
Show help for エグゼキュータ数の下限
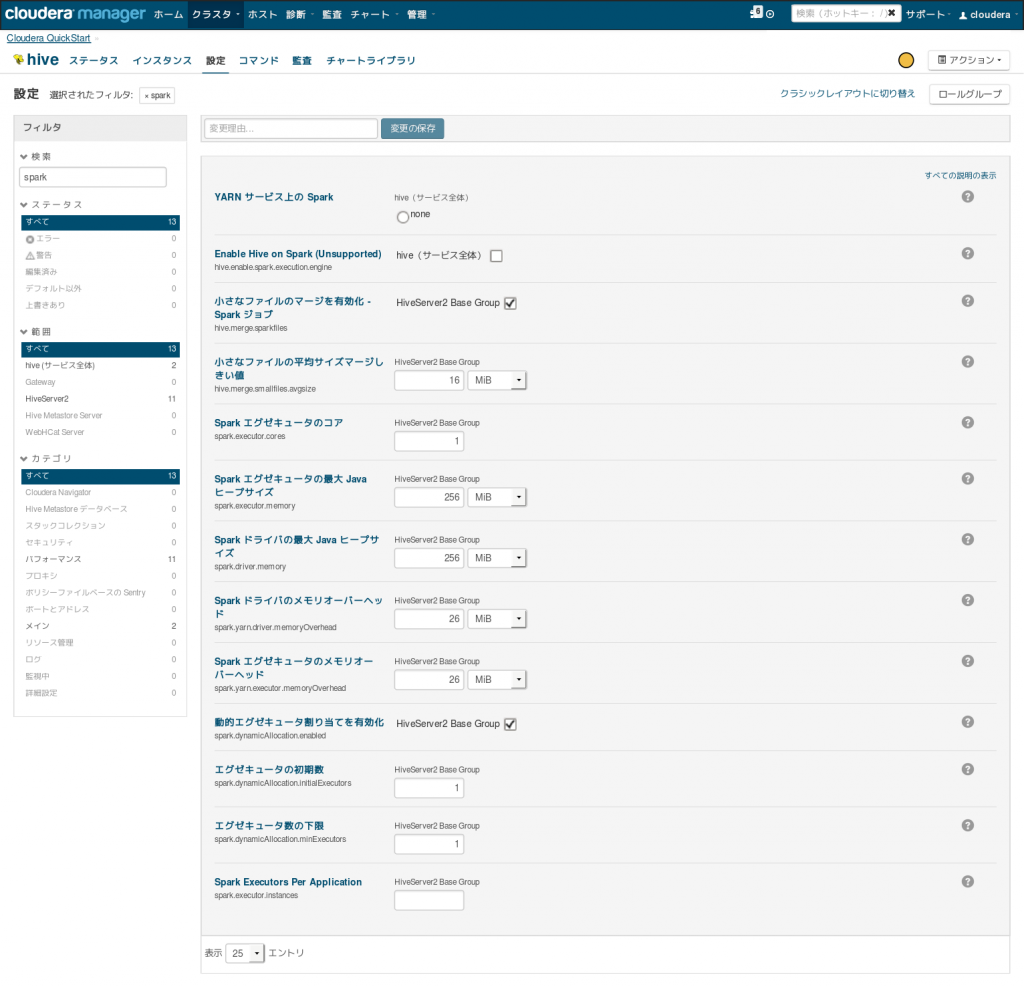click(x=968, y=826)
